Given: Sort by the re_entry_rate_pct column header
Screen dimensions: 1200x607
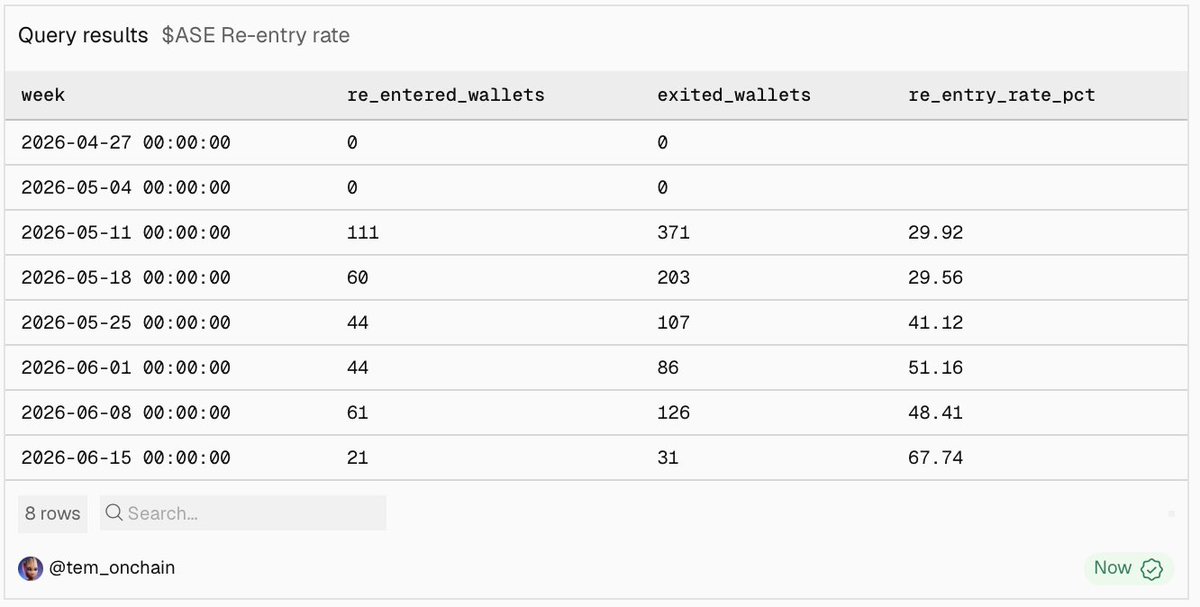Looking at the screenshot, I should point(1002,95).
